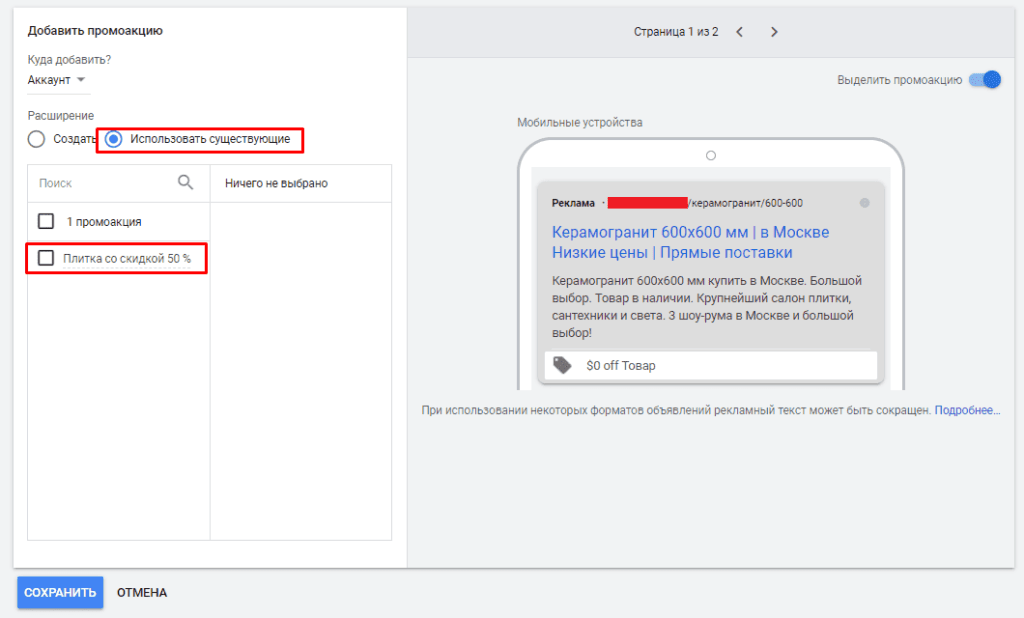This screenshot has width=1024, height=618.
Task: Click the '$0 off Товар' promotion row
Action: click(x=711, y=365)
